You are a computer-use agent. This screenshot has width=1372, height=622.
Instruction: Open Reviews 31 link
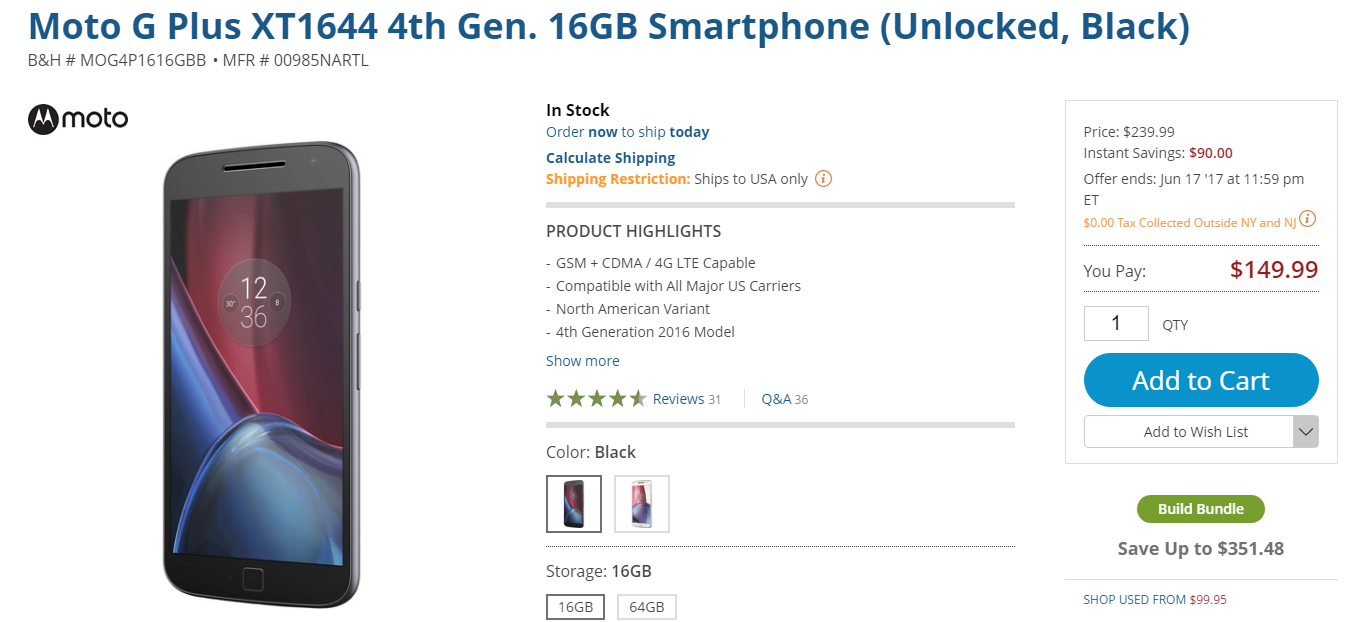[x=686, y=399]
